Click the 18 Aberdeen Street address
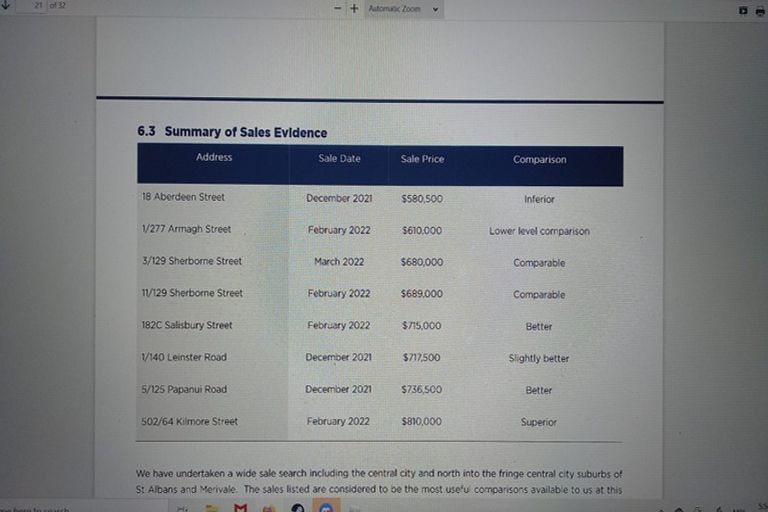 183,197
